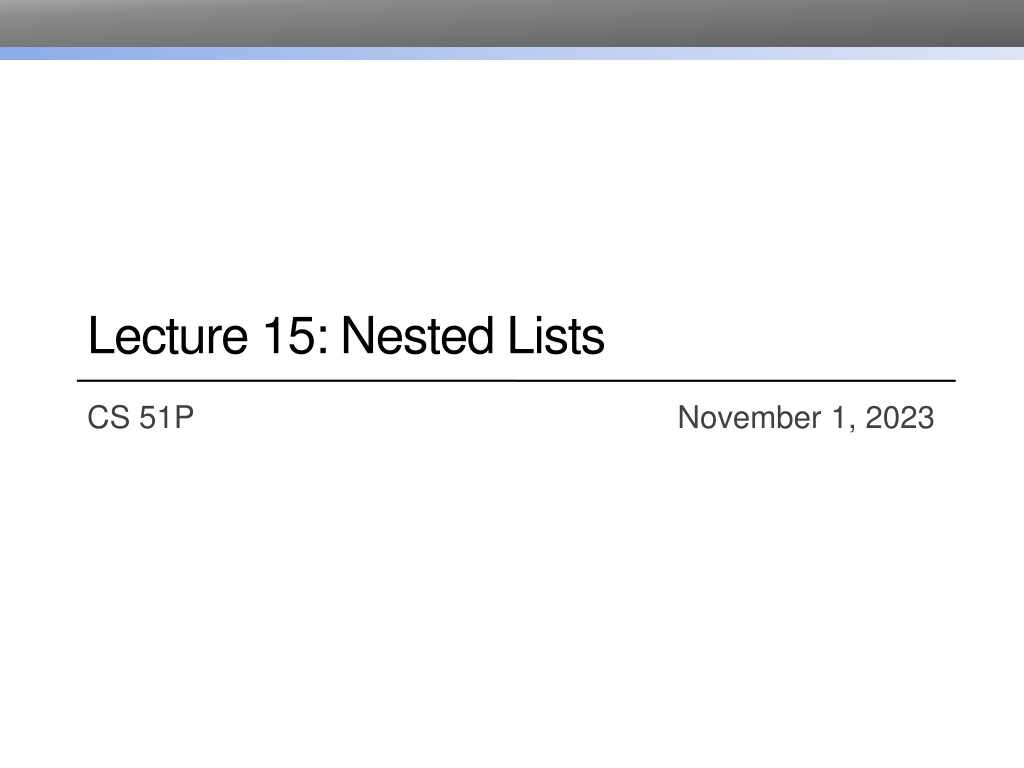Click the left end of the divider line
Viewport: 1024px width, 768px height.
click(80, 381)
